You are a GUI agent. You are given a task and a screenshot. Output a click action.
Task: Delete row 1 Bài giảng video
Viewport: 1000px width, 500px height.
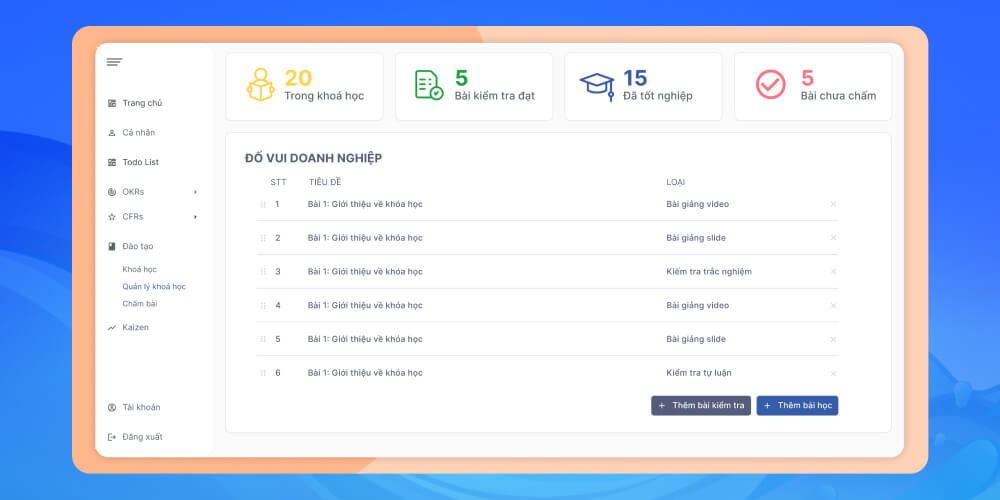point(833,205)
